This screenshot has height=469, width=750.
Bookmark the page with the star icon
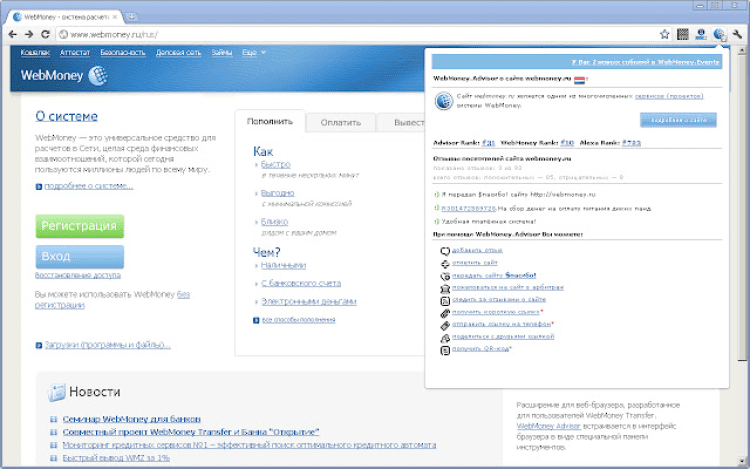[664, 34]
